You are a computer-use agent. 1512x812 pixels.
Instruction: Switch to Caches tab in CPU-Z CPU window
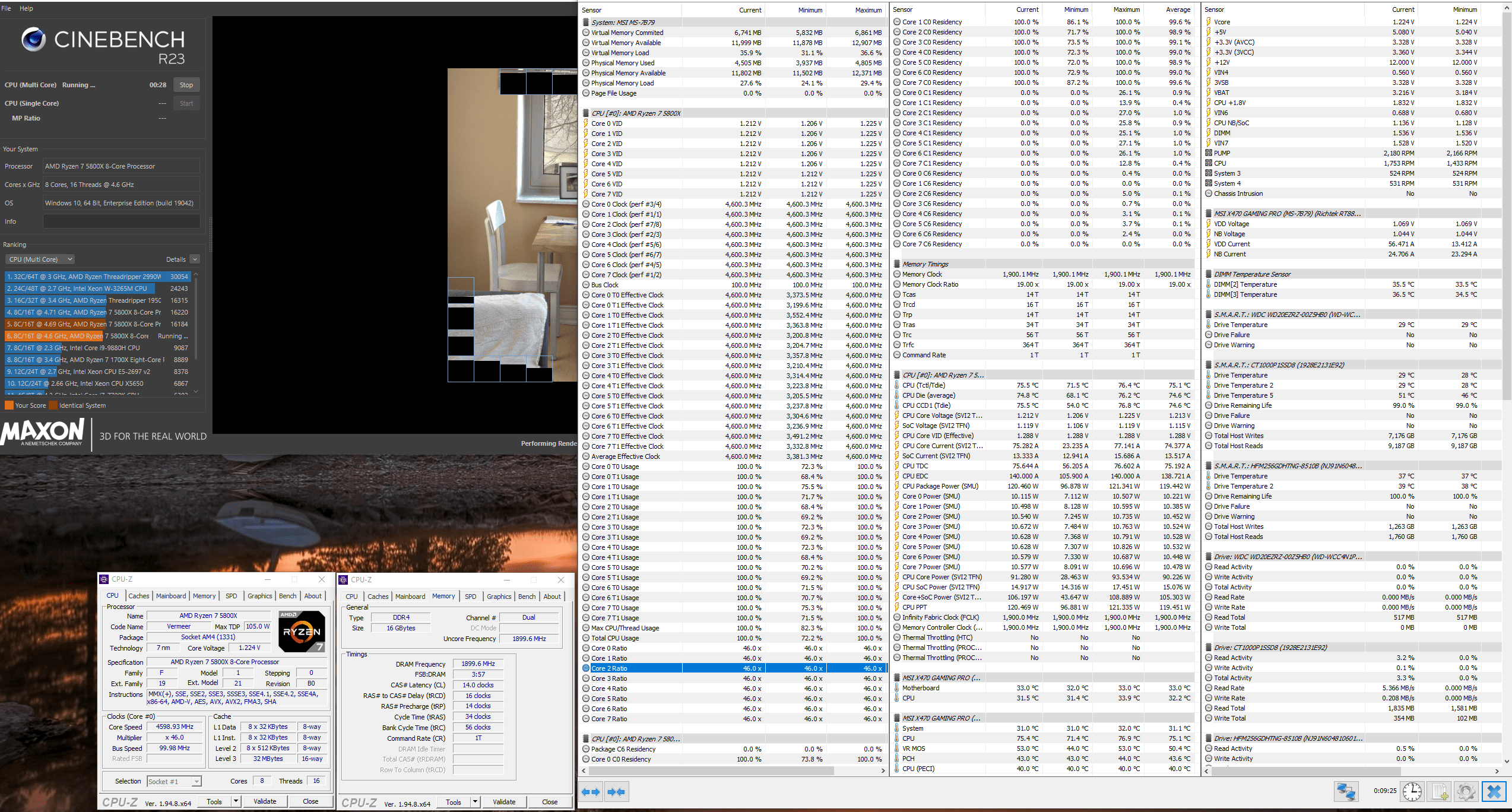pos(138,596)
